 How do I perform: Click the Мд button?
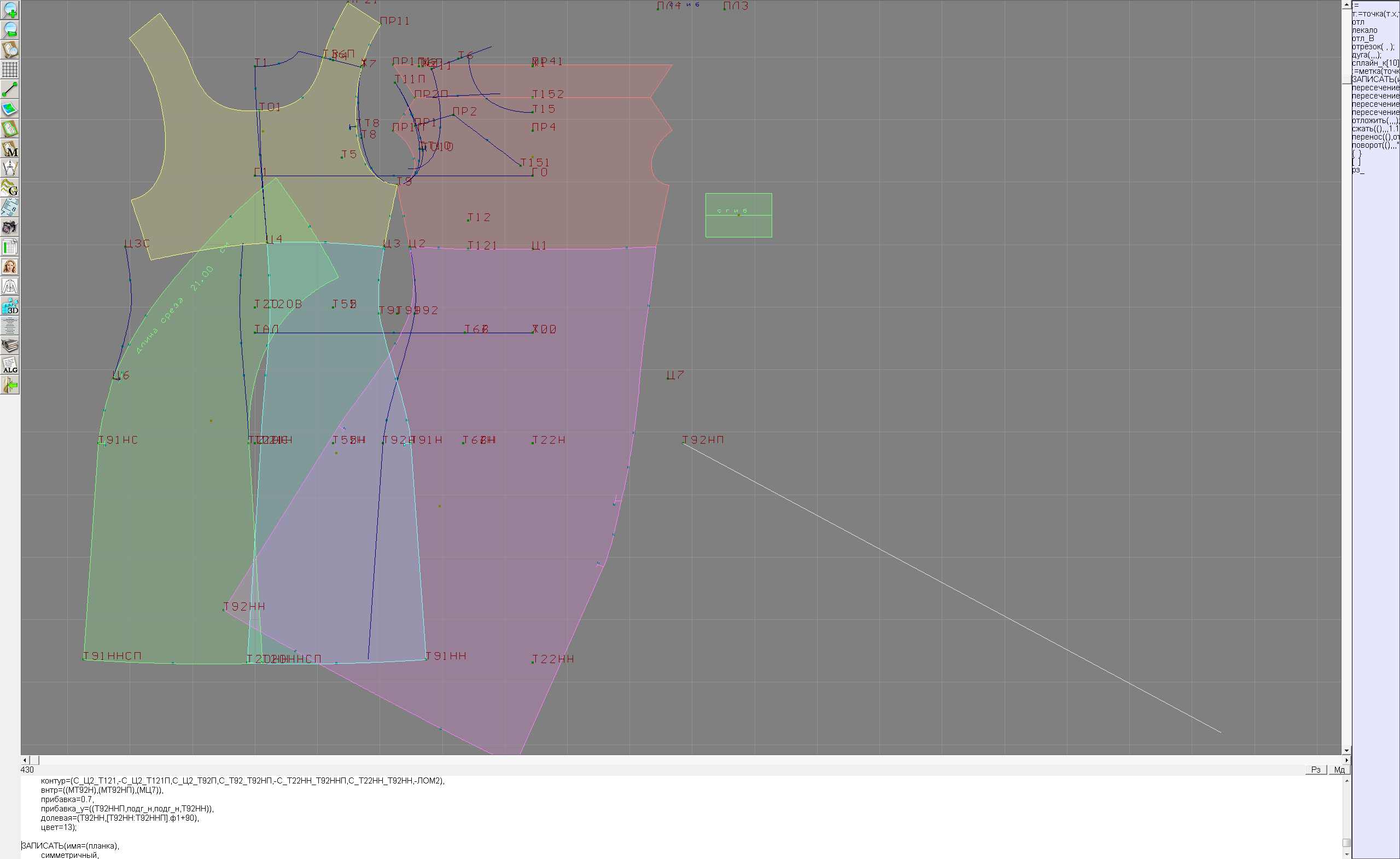pos(1339,769)
